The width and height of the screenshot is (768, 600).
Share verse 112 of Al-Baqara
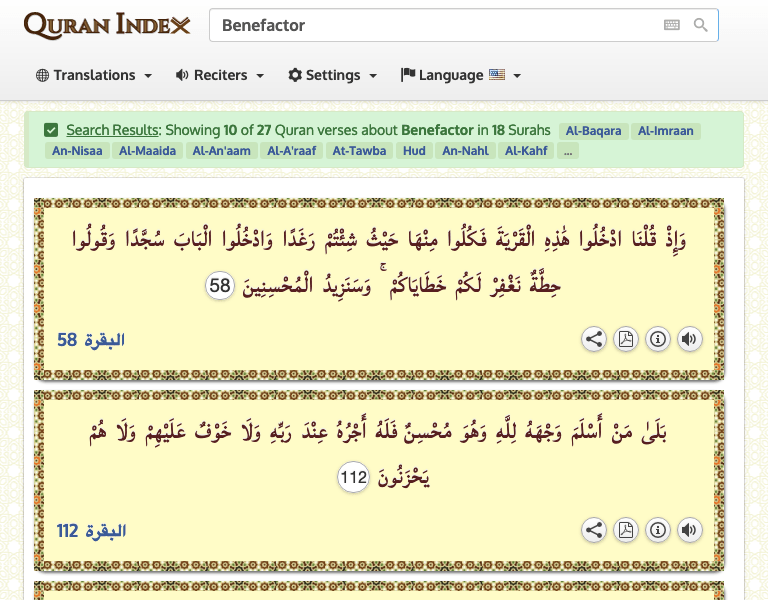pos(594,530)
